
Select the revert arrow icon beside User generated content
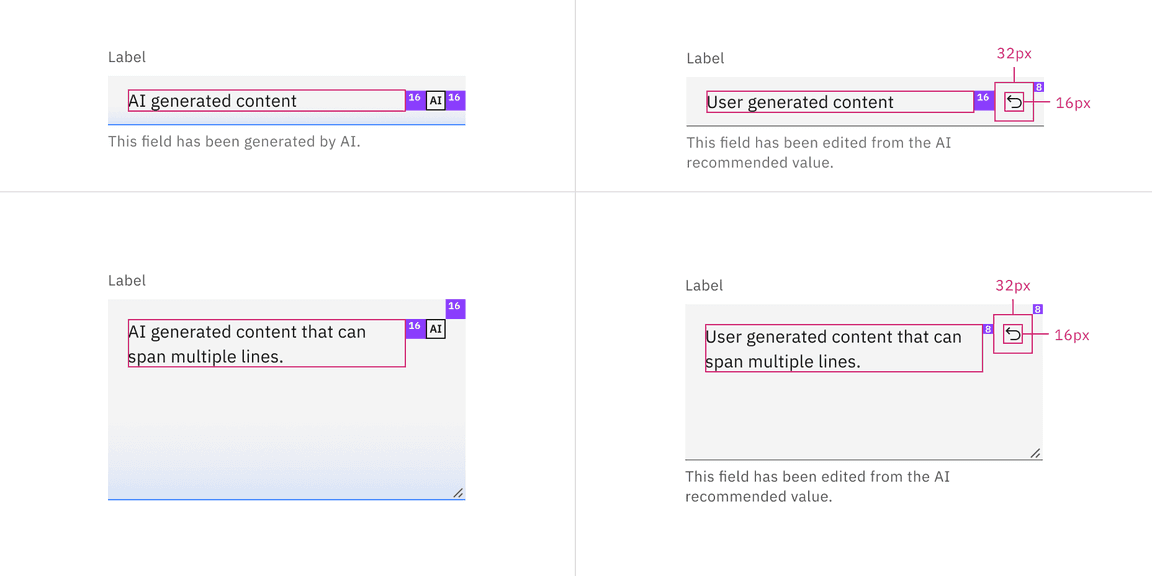tap(1014, 102)
